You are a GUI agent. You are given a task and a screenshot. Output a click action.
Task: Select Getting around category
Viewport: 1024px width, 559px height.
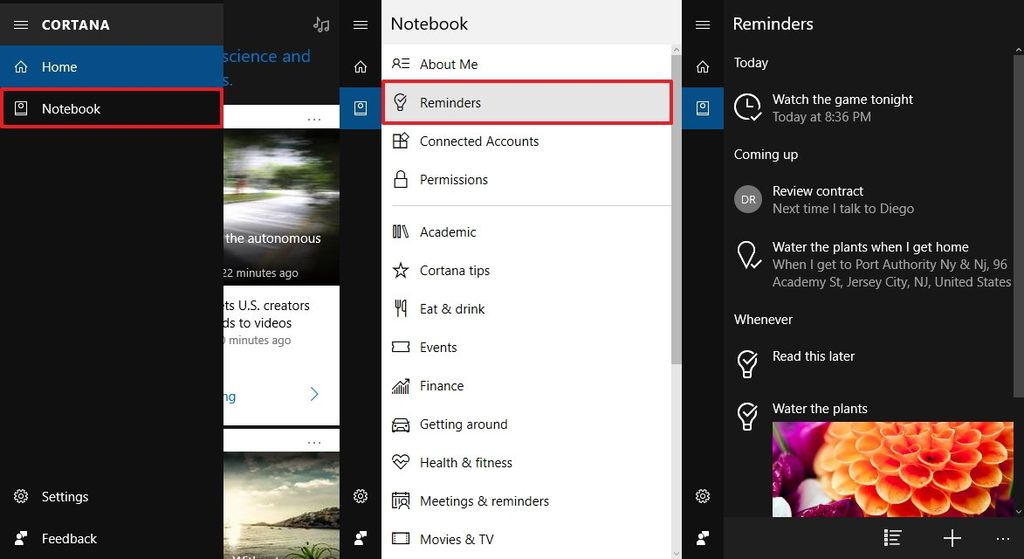click(526, 424)
